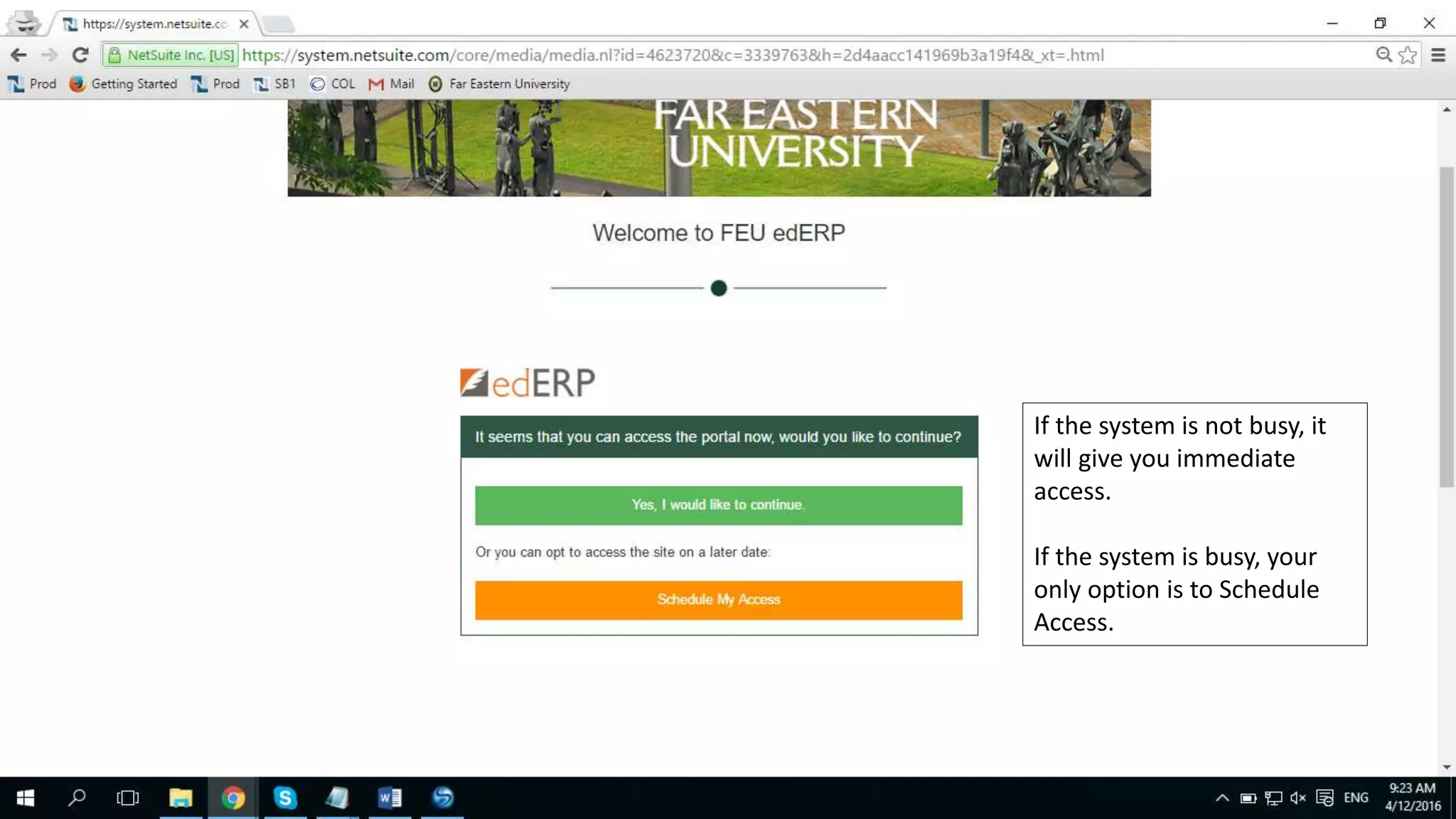Screen dimensions: 1456x819
Task: Click the page vertical scrollbar thumb
Action: pos(1446,327)
